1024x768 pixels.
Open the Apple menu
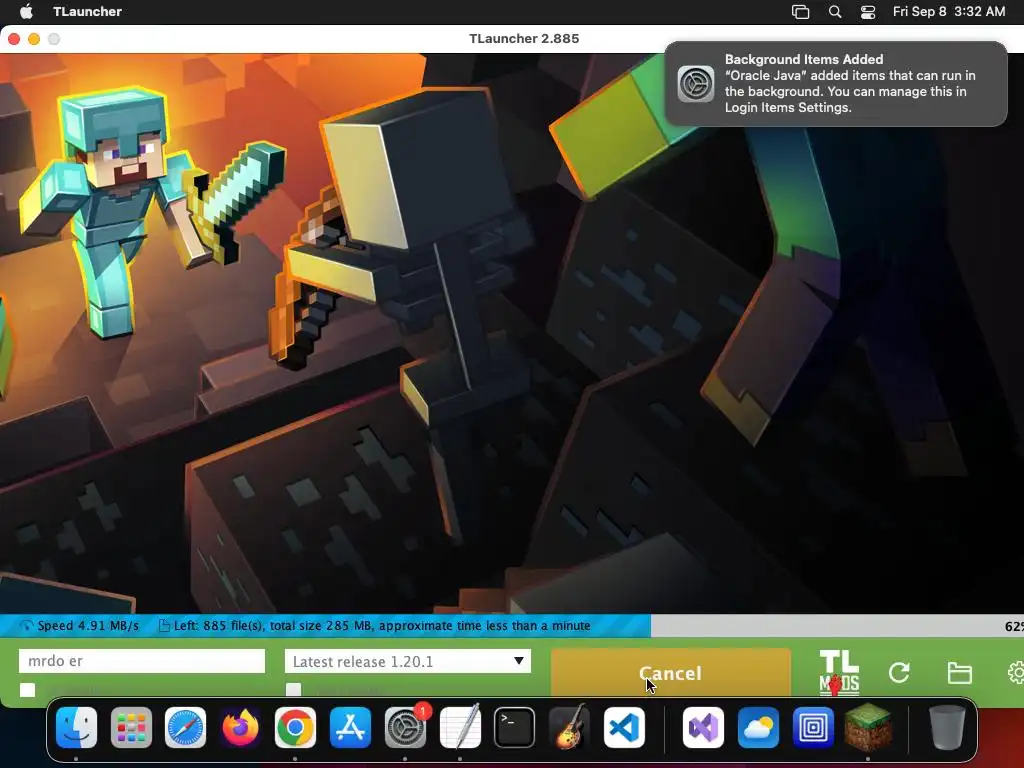26,11
